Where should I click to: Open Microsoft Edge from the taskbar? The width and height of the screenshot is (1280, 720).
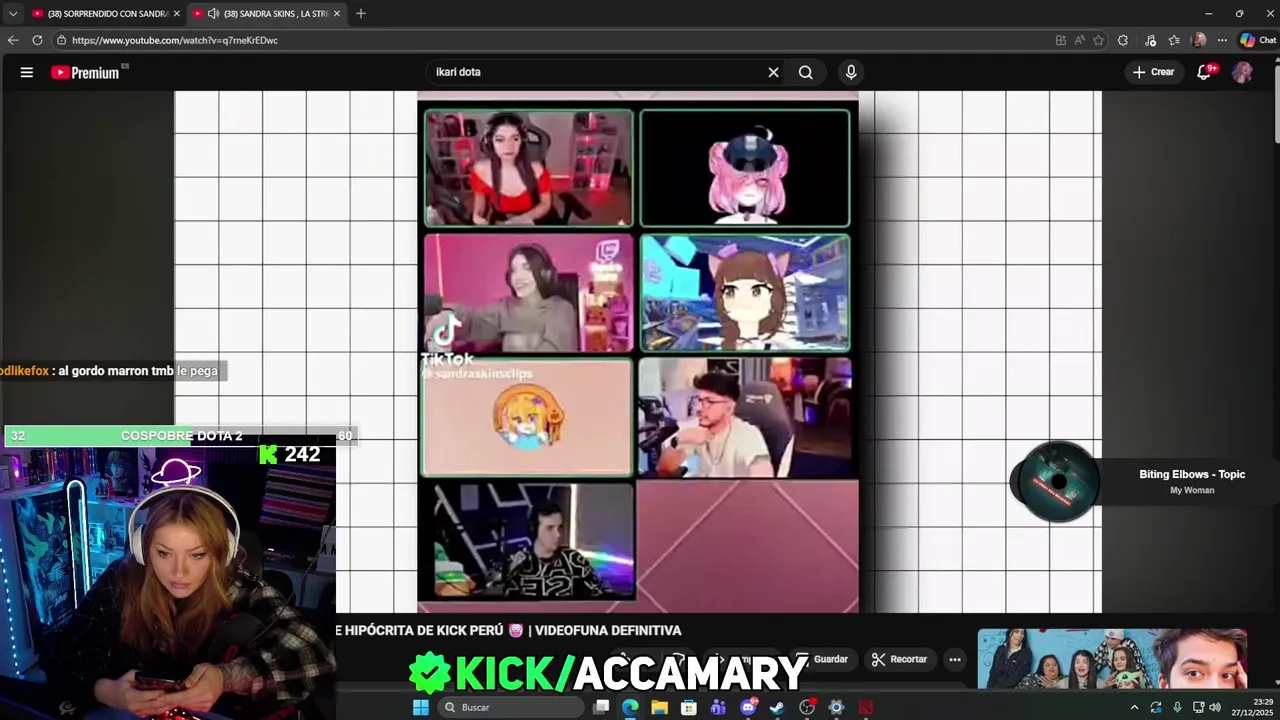[x=630, y=707]
